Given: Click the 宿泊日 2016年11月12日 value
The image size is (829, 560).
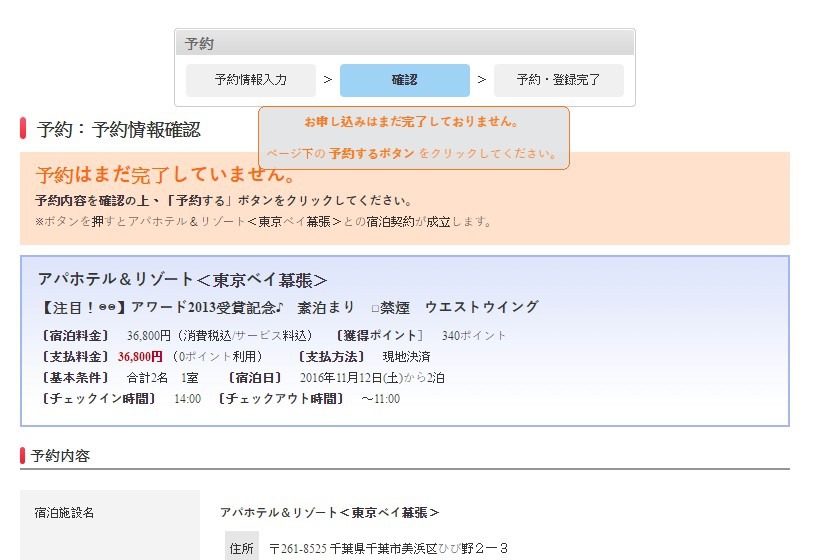Looking at the screenshot, I should 372,378.
